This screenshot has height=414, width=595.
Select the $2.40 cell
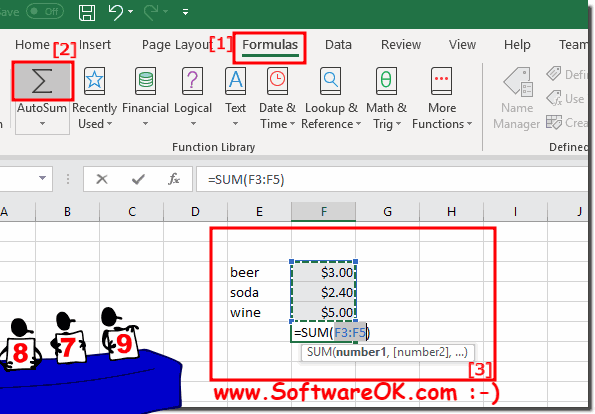tap(323, 292)
